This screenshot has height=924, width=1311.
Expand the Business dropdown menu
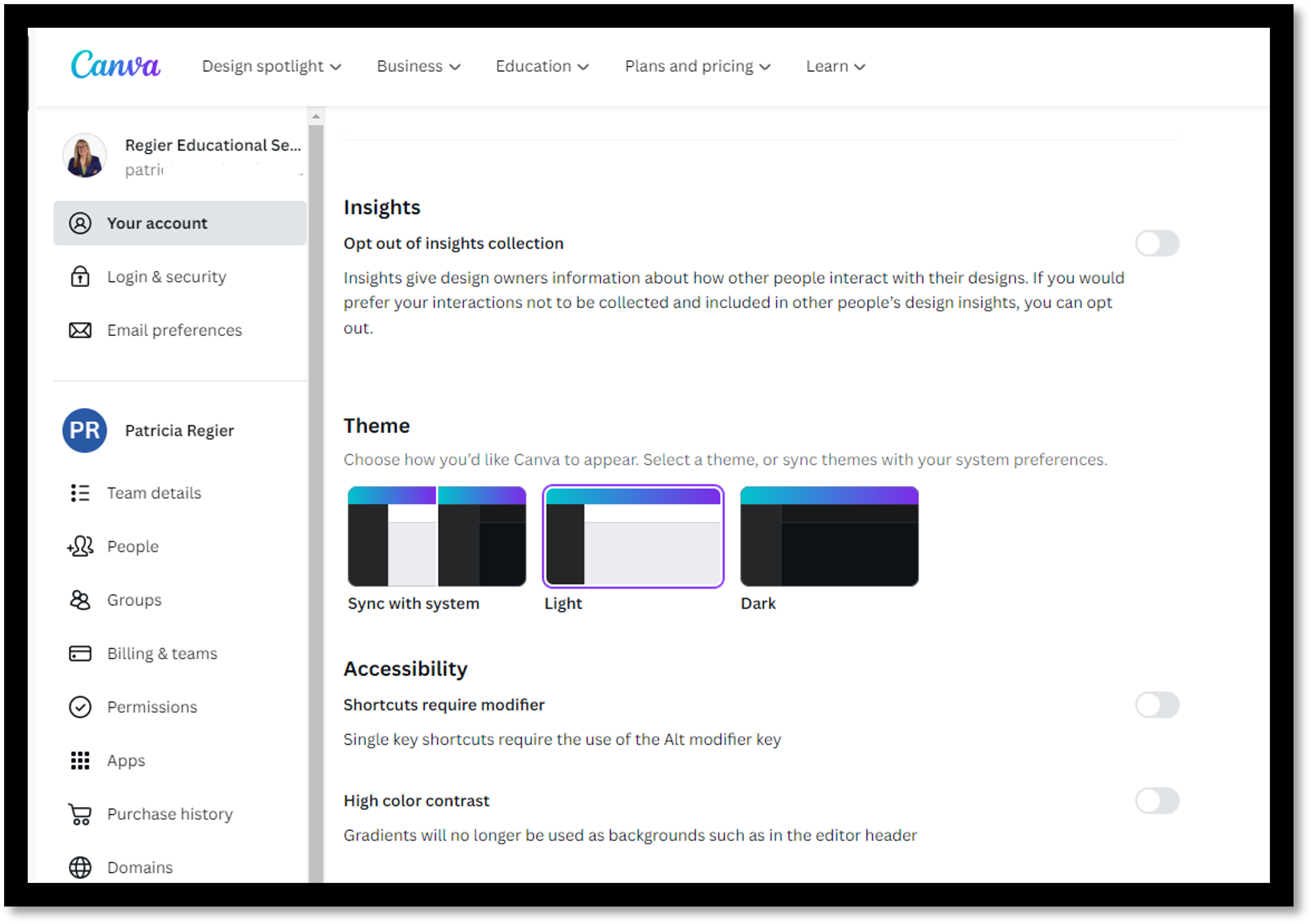[x=419, y=66]
